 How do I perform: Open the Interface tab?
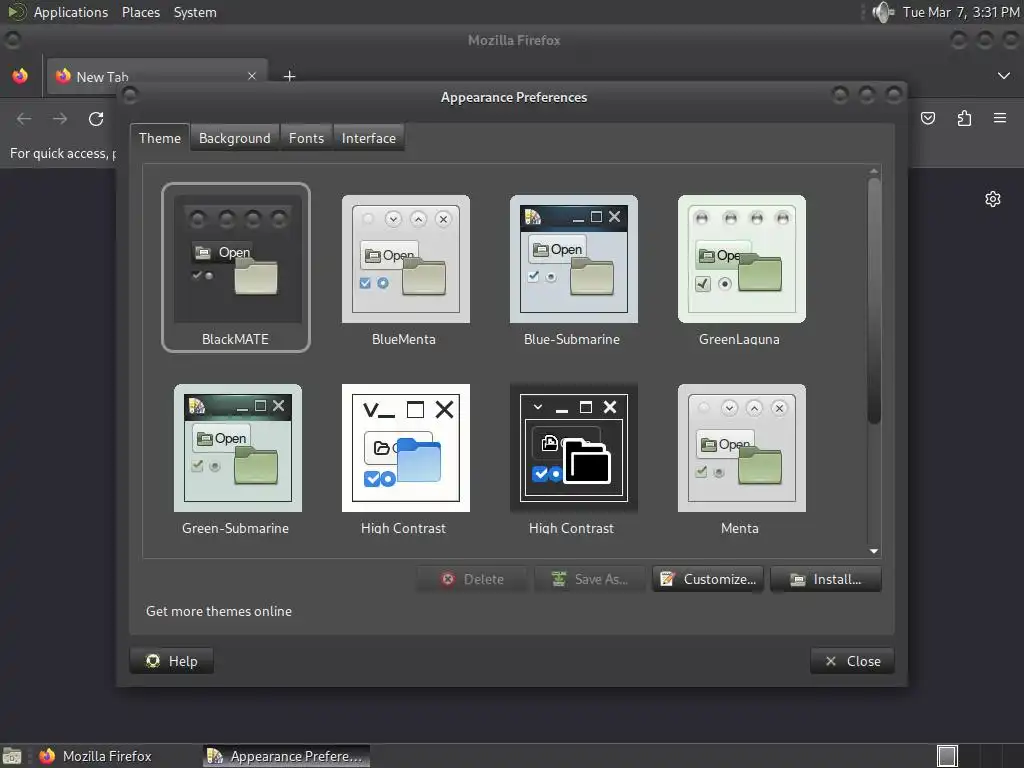[x=368, y=138]
